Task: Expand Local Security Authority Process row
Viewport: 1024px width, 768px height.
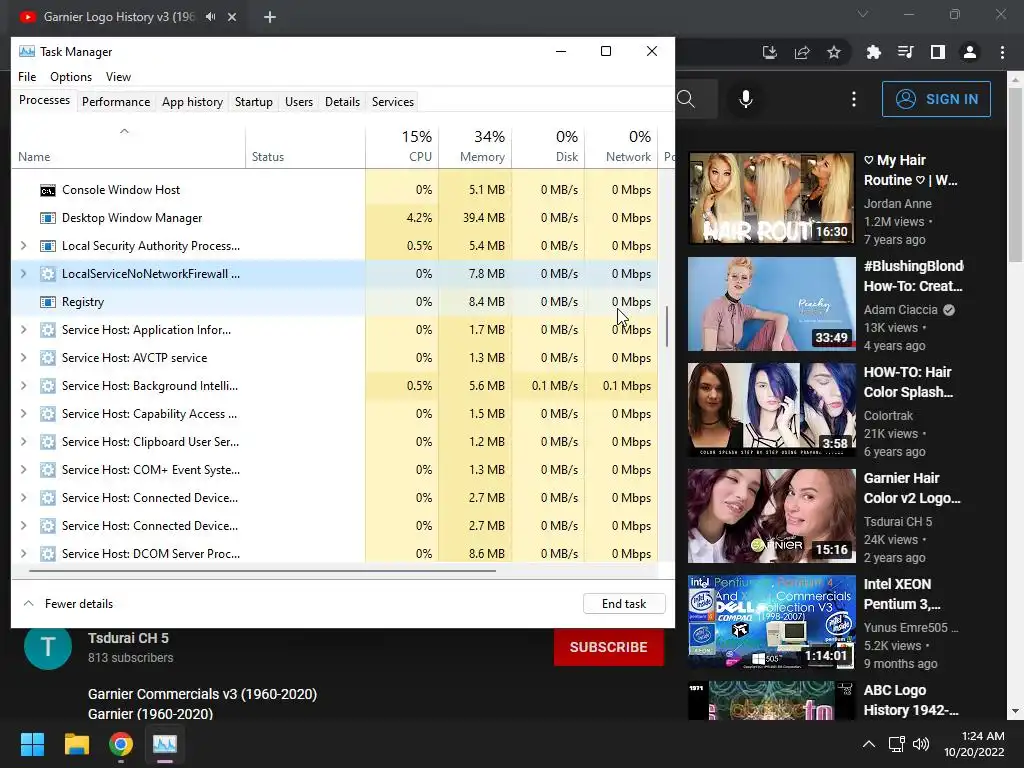Action: point(24,246)
